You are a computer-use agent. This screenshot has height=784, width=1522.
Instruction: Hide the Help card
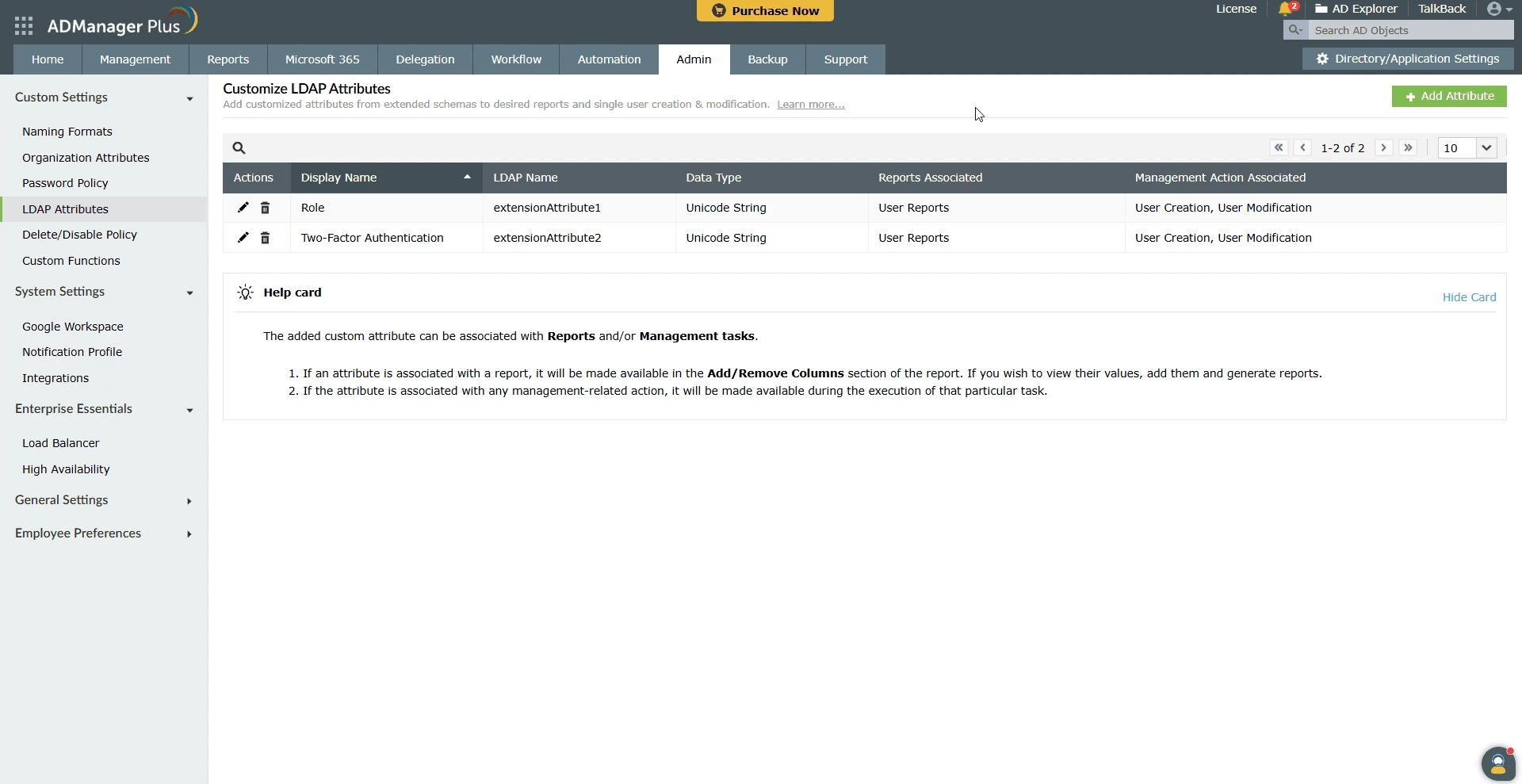(1468, 297)
